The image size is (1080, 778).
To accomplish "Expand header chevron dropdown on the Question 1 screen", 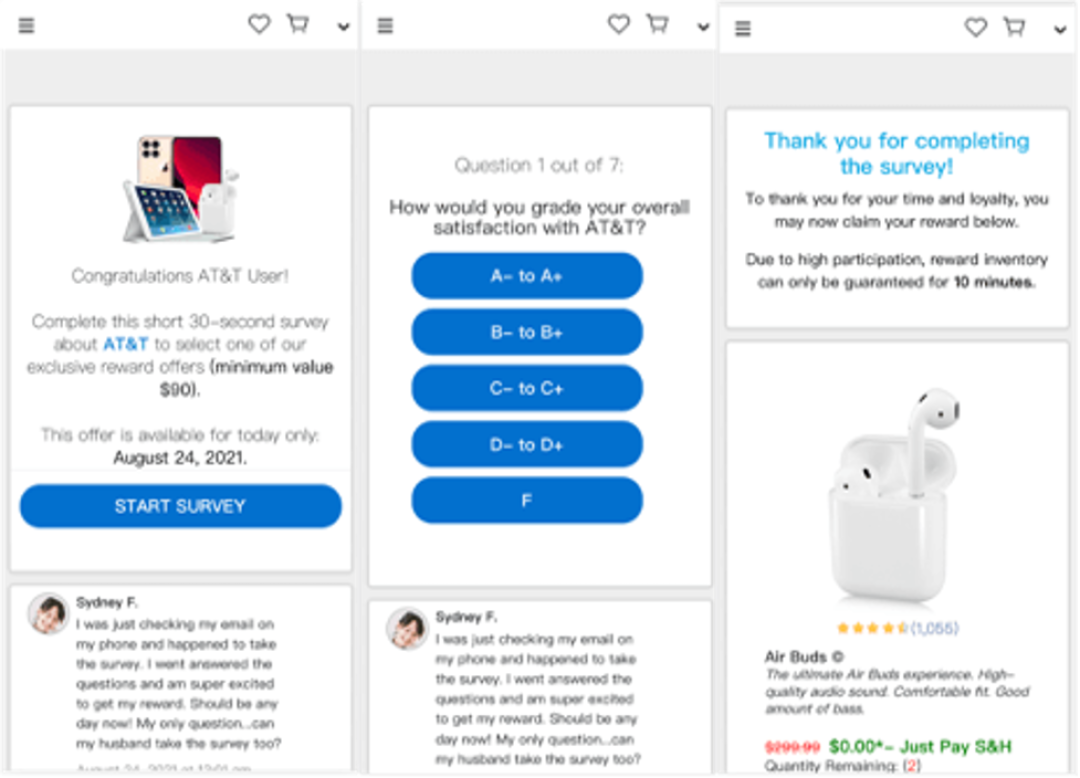I will click(703, 28).
